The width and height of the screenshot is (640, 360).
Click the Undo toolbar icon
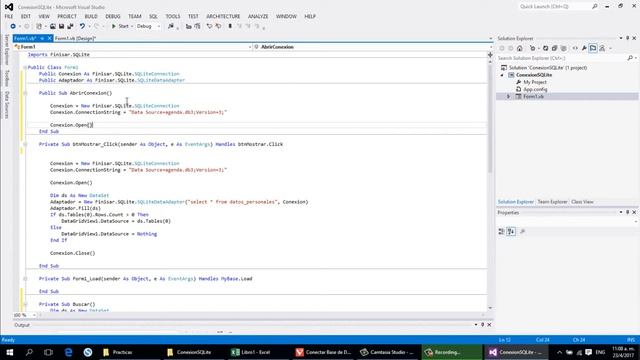(x=82, y=26)
